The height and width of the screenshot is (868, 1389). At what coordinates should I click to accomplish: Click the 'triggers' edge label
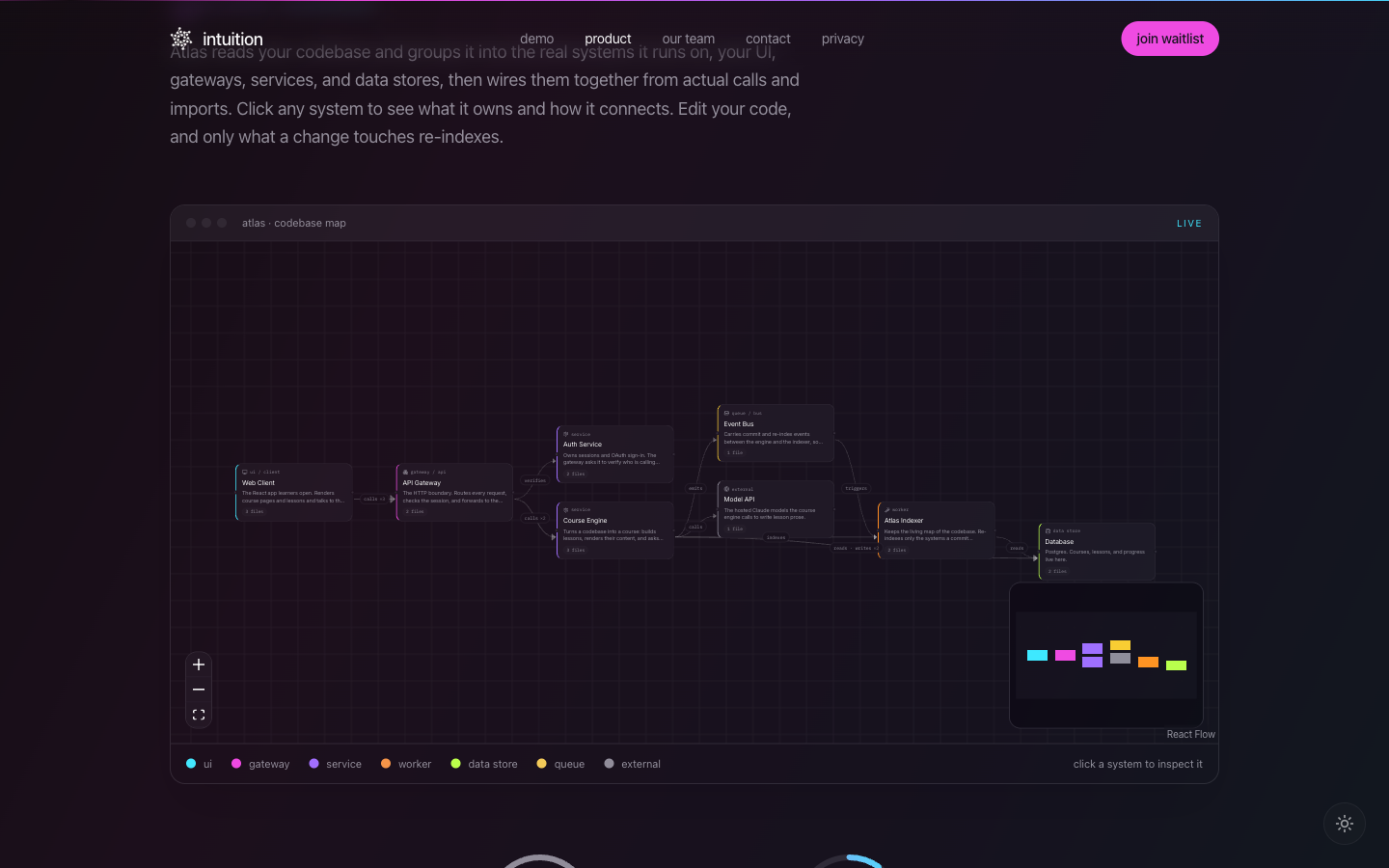(x=856, y=489)
